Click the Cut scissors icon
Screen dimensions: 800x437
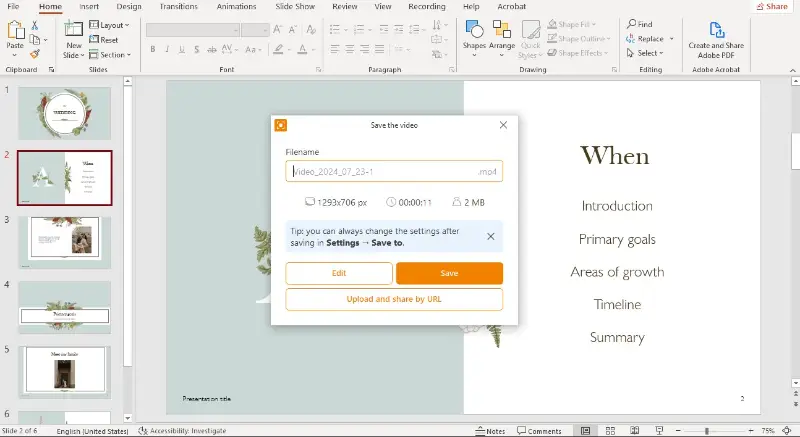(35, 25)
